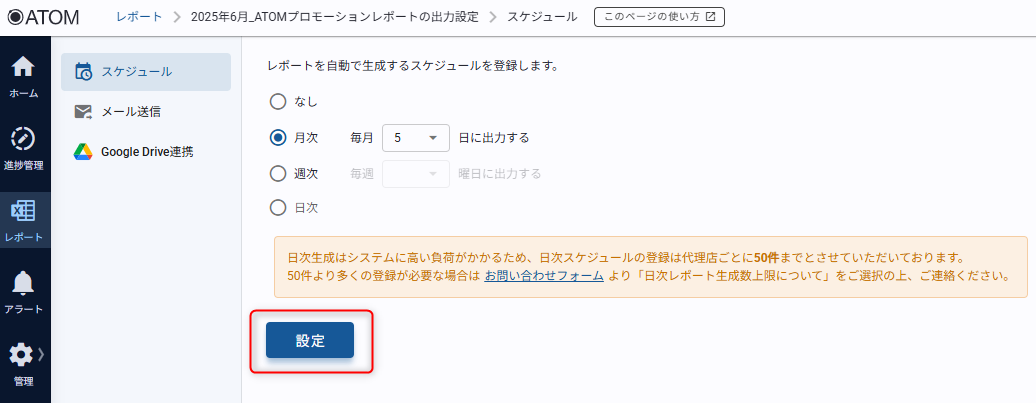Expand the management menu chevron
Viewport: 1036px width, 403px height.
click(x=42, y=355)
